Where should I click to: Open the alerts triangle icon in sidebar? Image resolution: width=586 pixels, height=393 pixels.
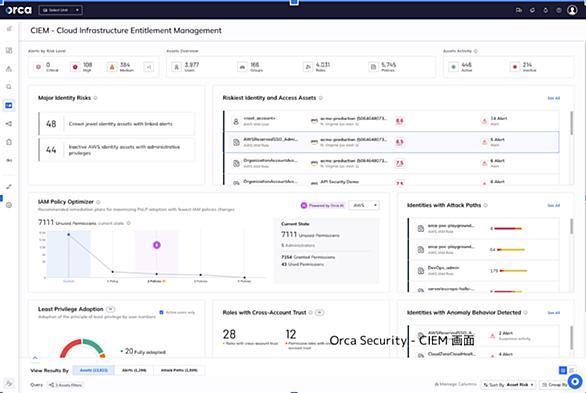pyautogui.click(x=9, y=69)
